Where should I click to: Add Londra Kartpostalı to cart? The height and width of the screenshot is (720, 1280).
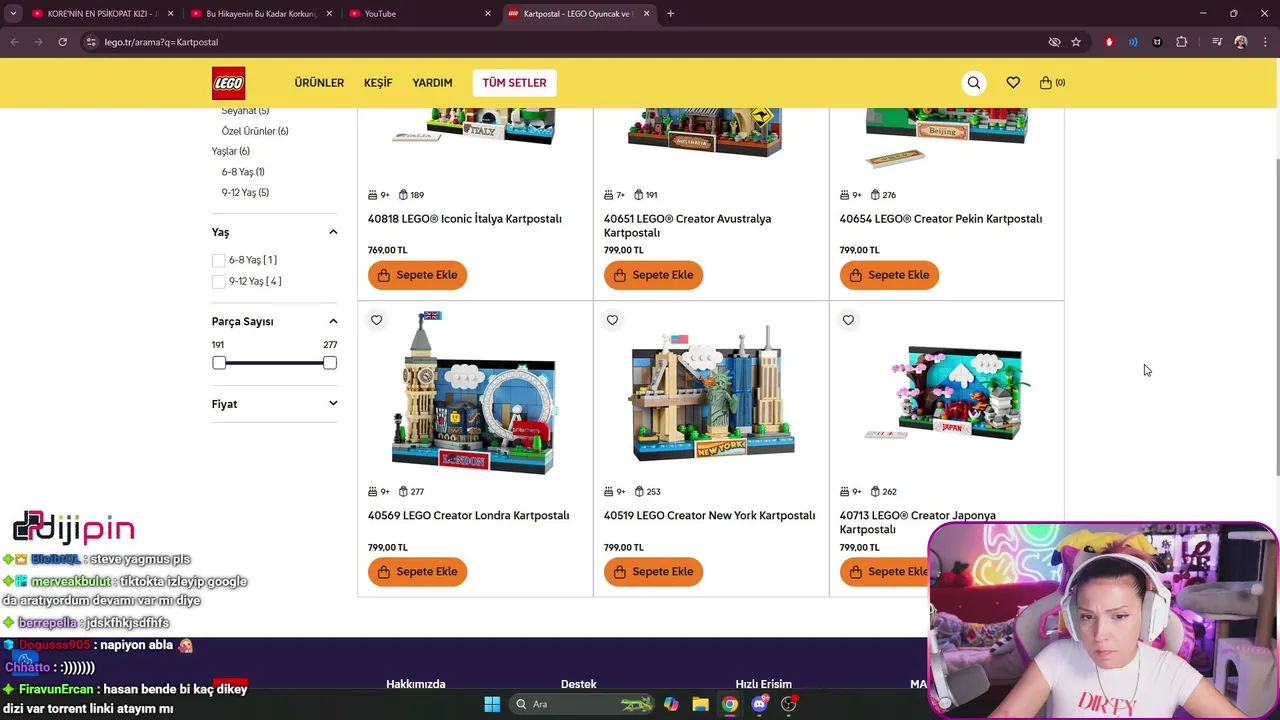(417, 572)
